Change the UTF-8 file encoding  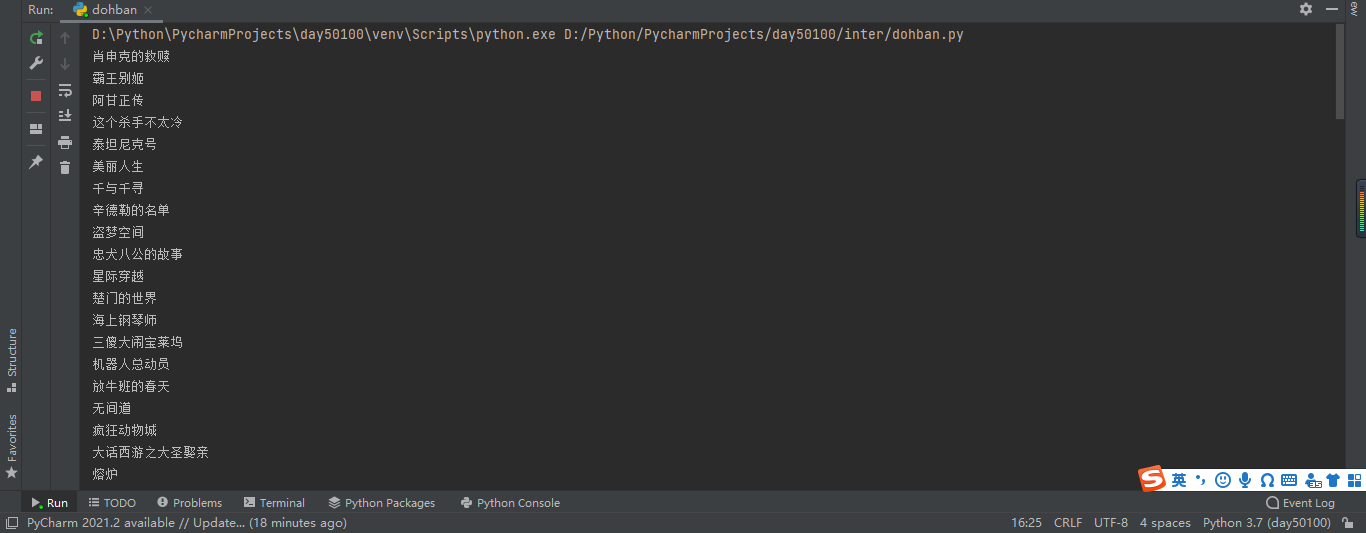tap(1111, 523)
